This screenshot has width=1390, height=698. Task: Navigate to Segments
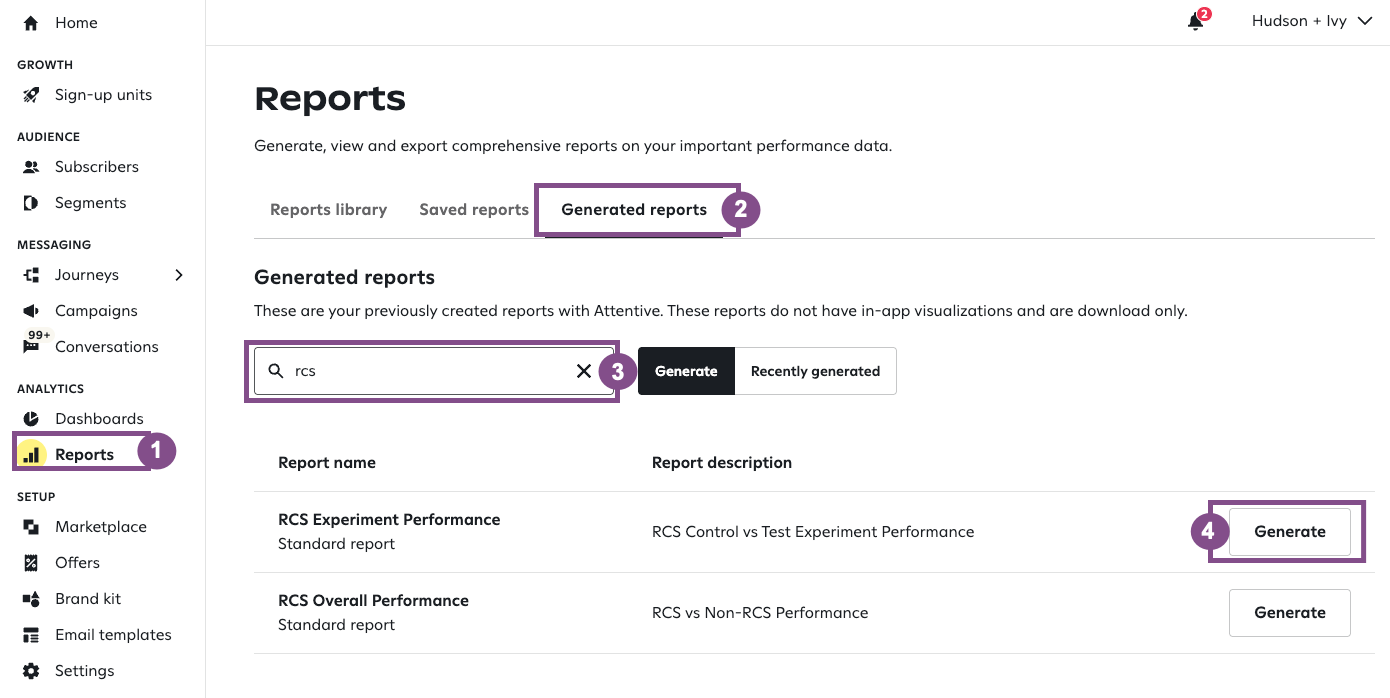pos(91,202)
